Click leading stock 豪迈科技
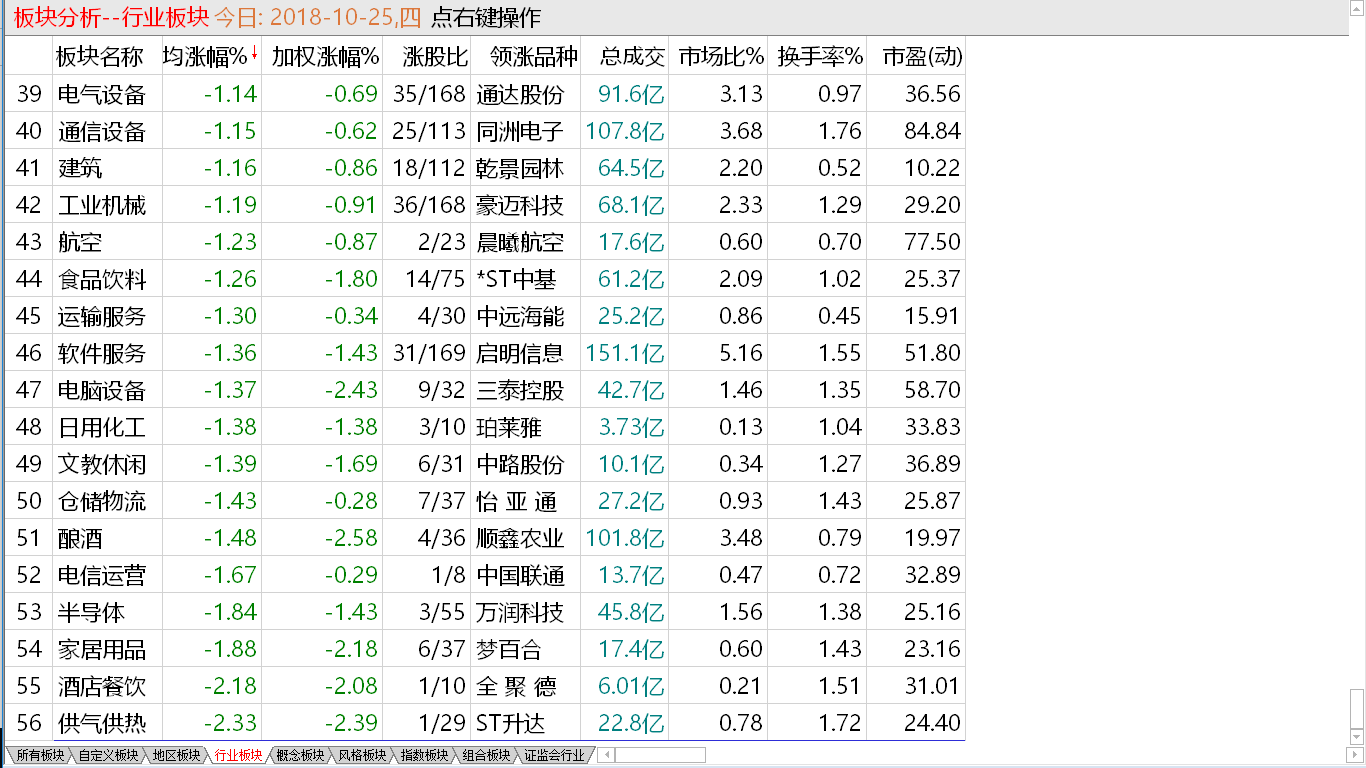 click(520, 205)
